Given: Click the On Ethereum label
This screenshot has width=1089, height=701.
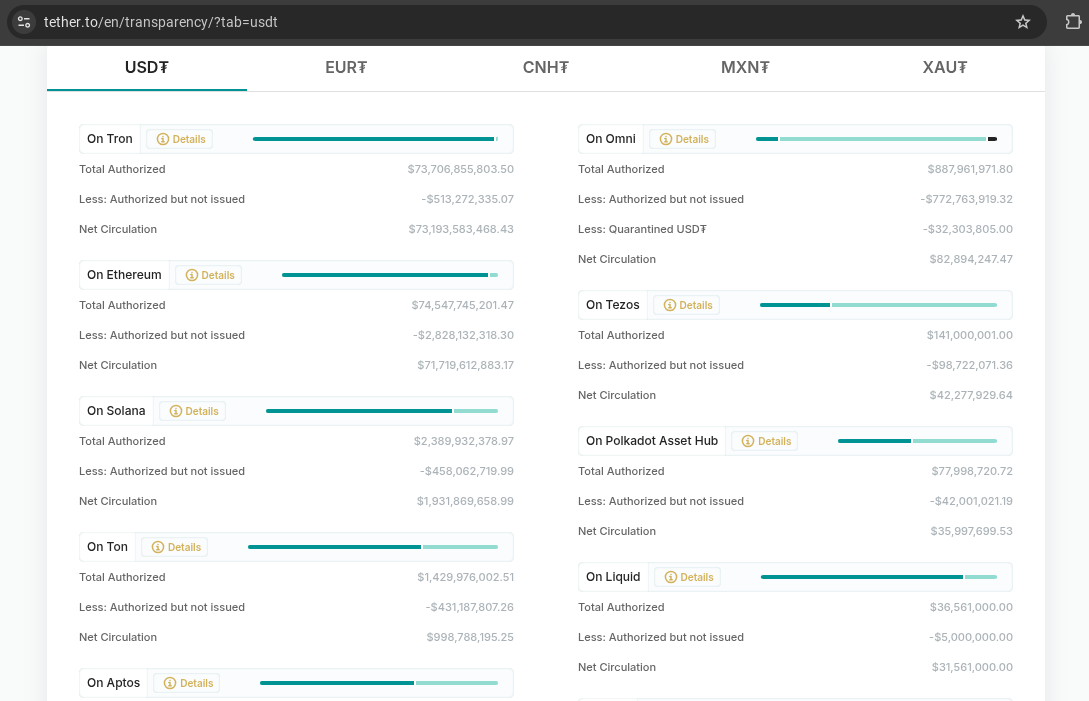Looking at the screenshot, I should (124, 275).
